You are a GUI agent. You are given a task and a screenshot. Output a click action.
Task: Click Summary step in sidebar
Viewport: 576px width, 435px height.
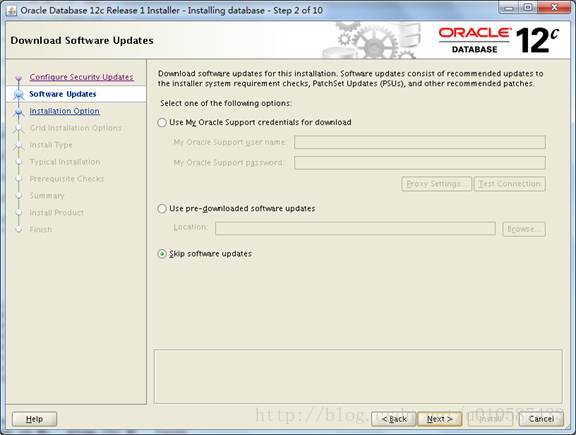[x=47, y=195]
